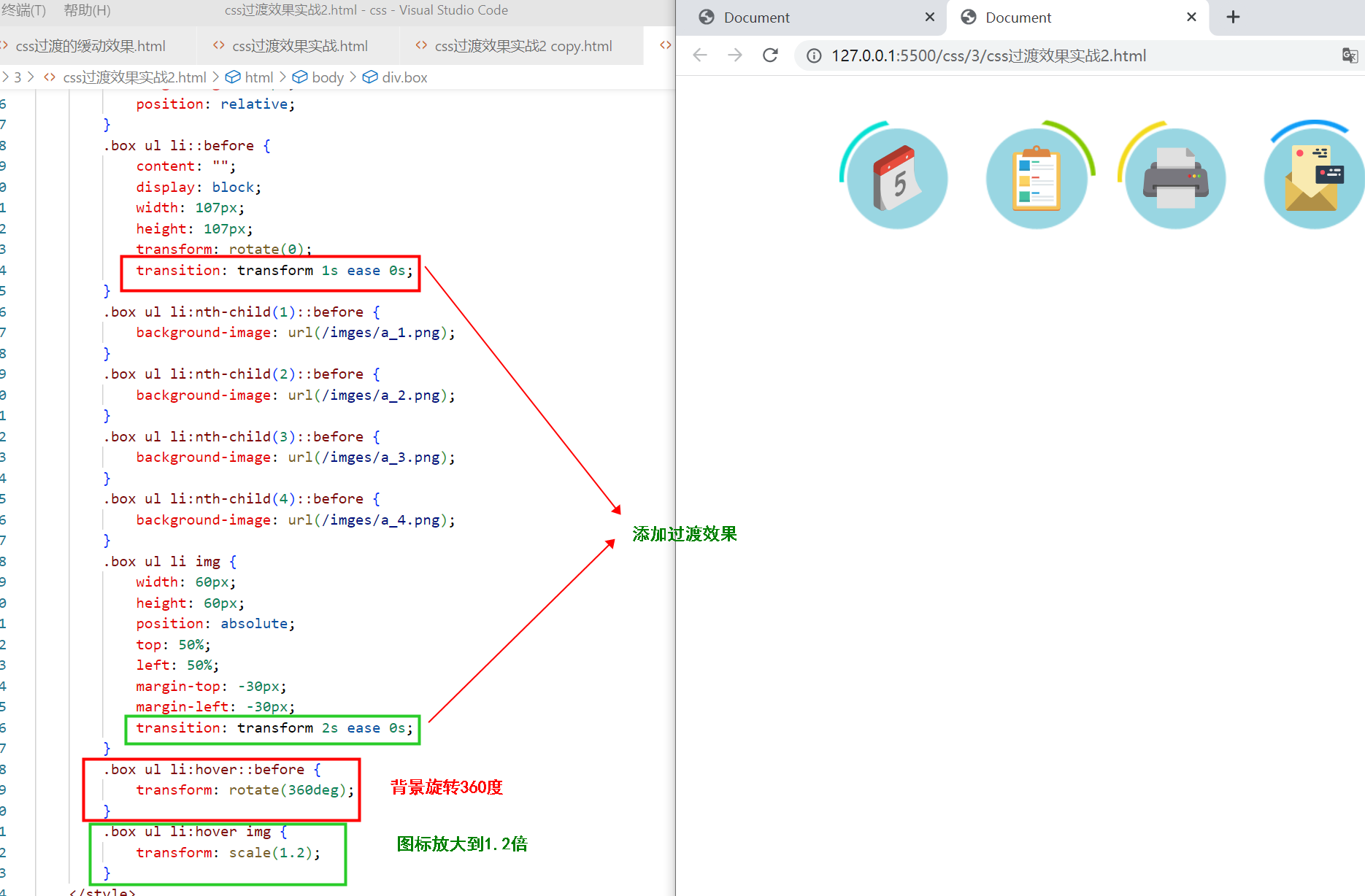The width and height of the screenshot is (1365, 896).
Task: Click the clipboard checklist icon in the page
Action: [x=1037, y=179]
